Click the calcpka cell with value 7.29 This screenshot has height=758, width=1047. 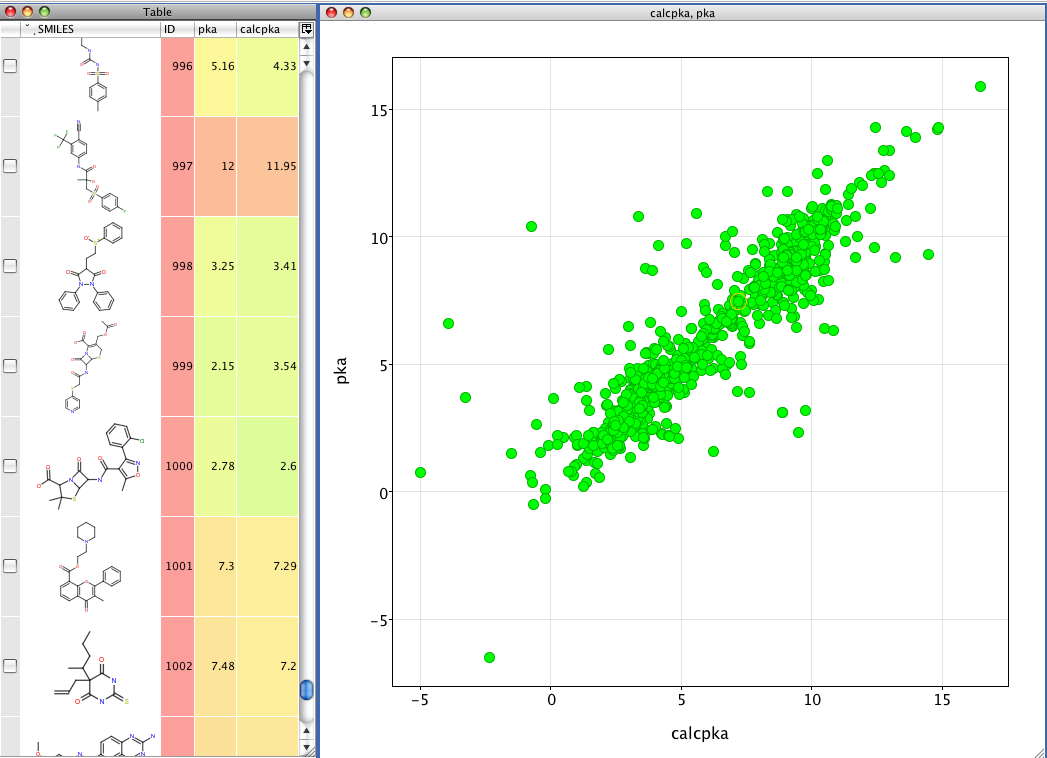coord(268,566)
